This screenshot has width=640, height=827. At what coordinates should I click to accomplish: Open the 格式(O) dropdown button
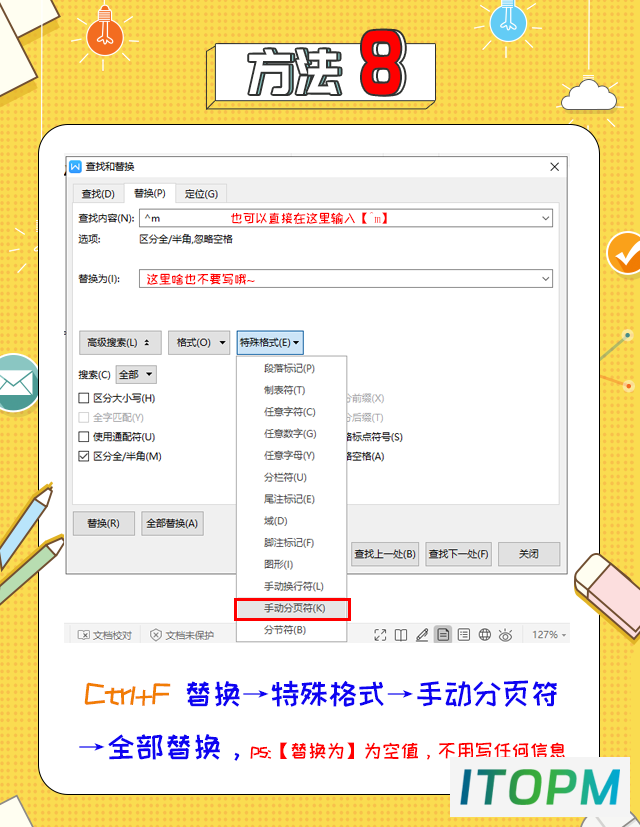click(199, 343)
